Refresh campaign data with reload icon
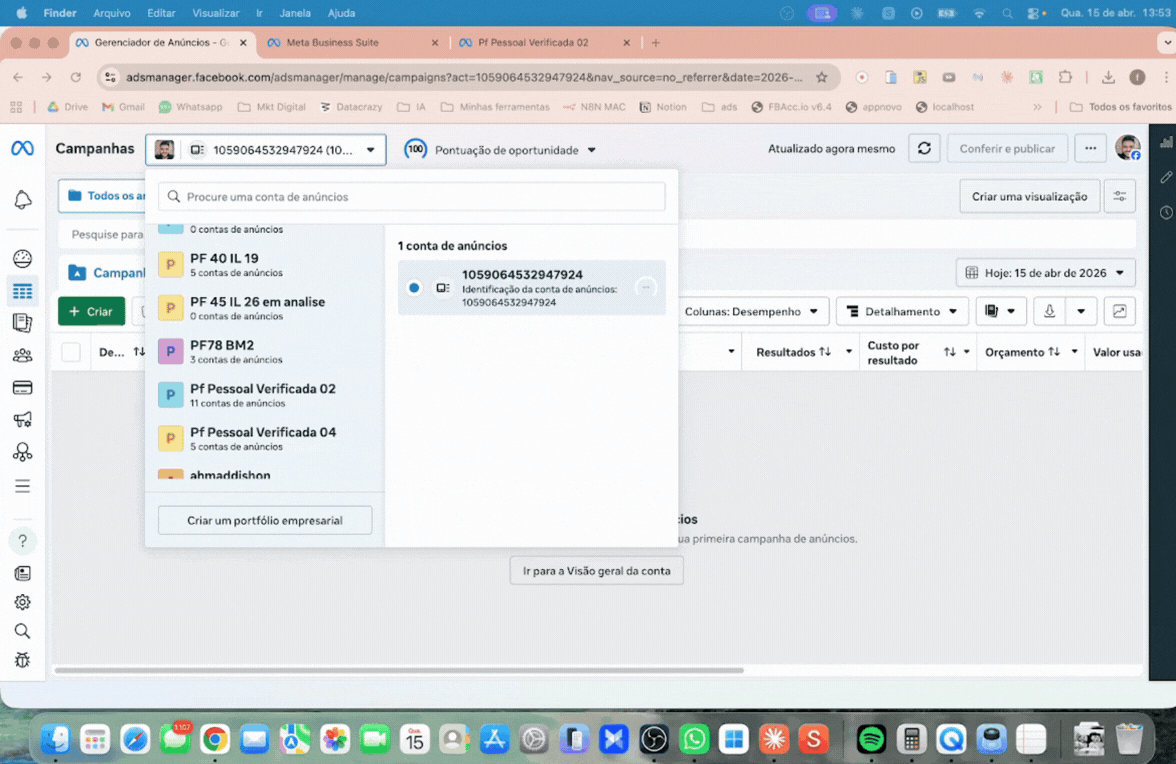1176x764 pixels. coord(924,148)
